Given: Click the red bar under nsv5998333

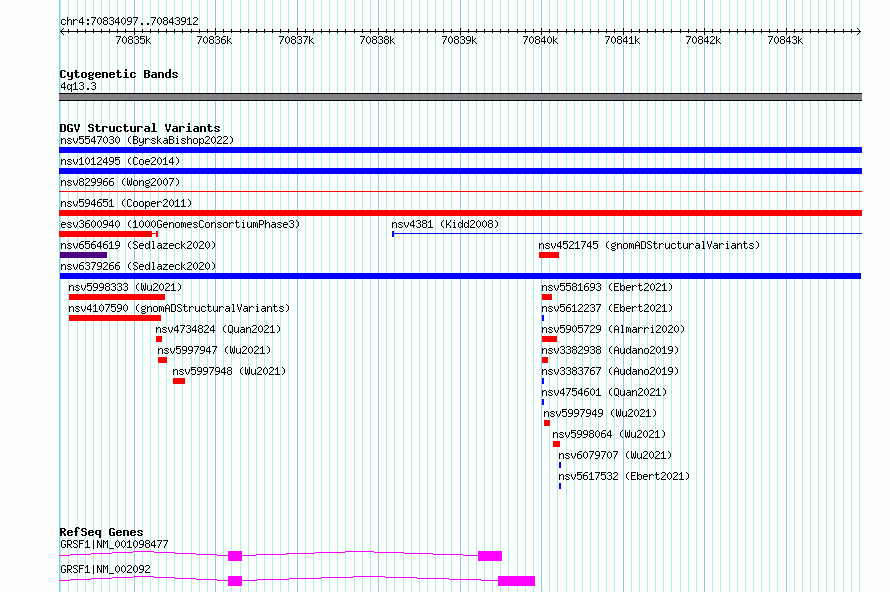Looking at the screenshot, I should click(117, 297).
